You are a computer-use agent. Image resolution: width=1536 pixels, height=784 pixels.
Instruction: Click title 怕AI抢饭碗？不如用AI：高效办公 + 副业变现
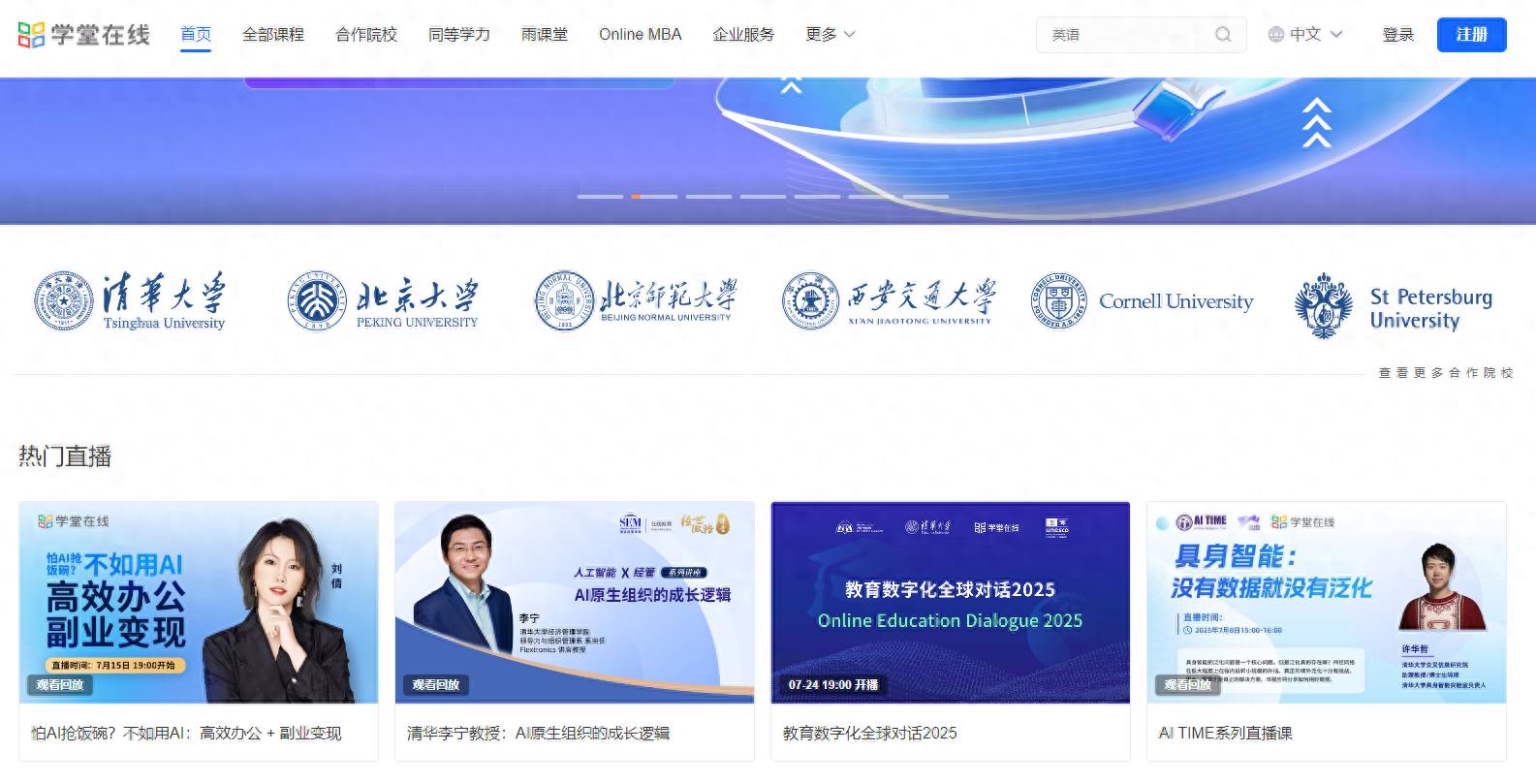(186, 734)
